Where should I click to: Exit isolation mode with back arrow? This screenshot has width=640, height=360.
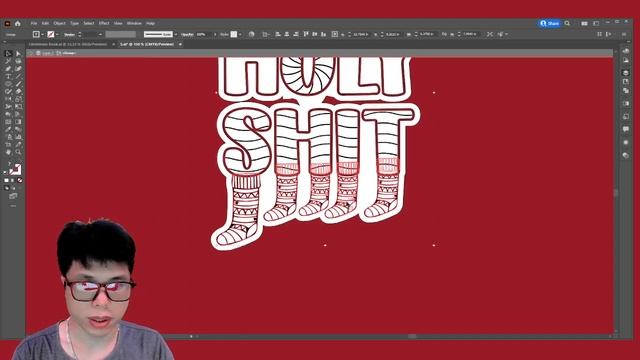point(31,53)
